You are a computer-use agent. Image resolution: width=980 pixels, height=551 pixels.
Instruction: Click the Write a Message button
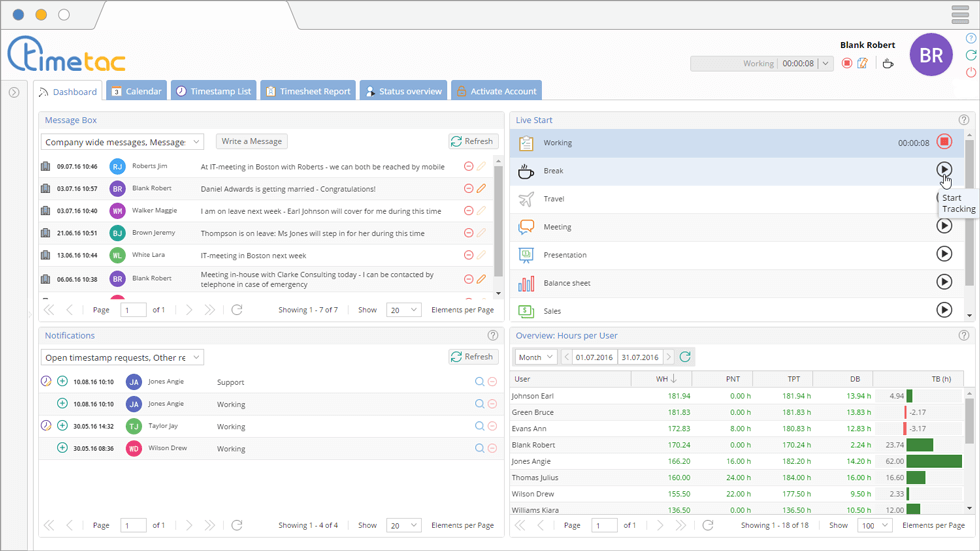tap(252, 141)
